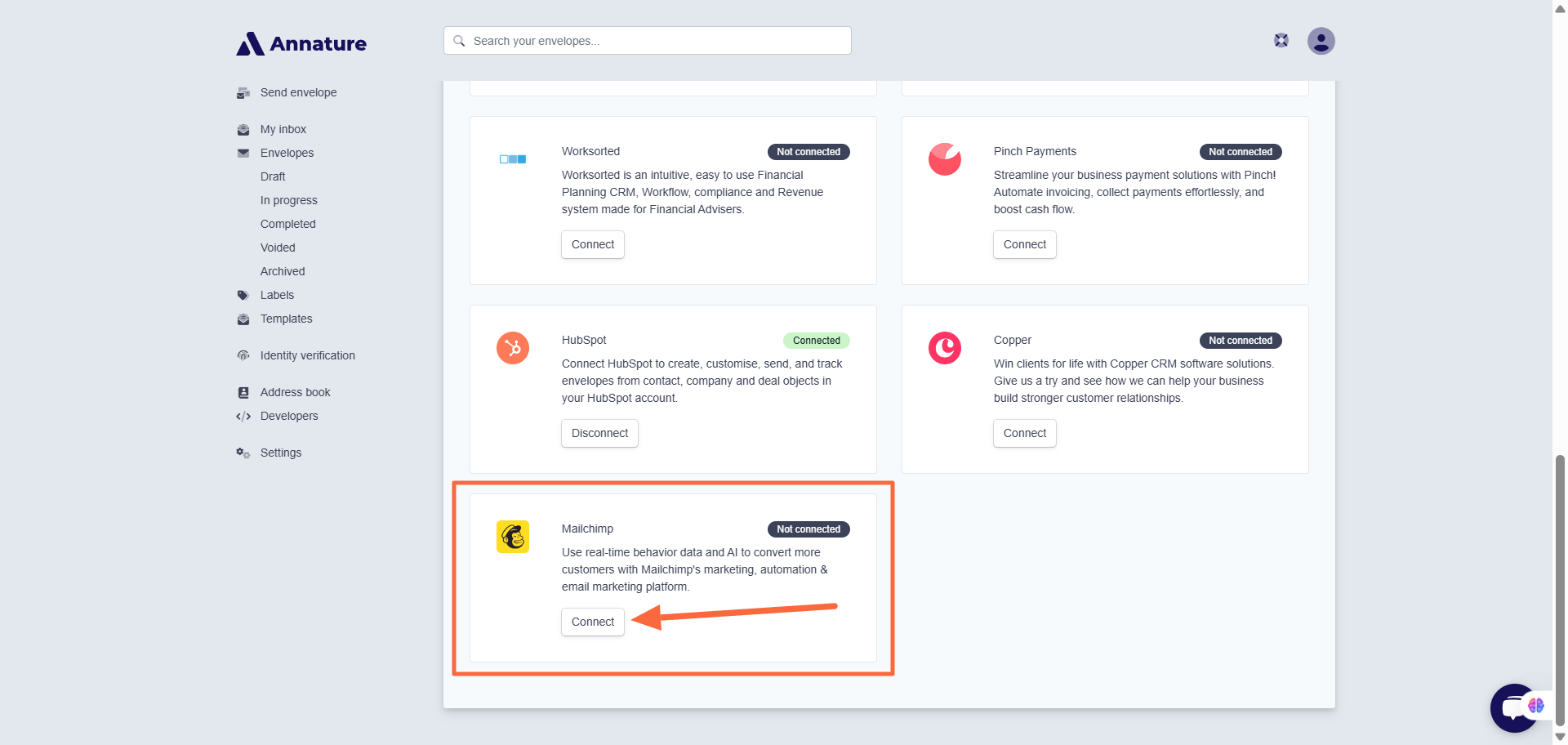Click the Send envelope sidebar icon

pos(243,93)
